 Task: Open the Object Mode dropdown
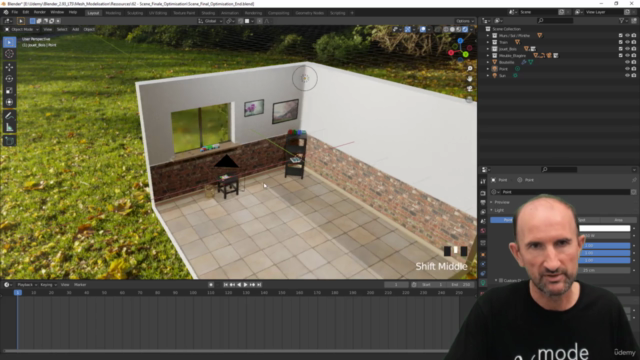[x=22, y=29]
